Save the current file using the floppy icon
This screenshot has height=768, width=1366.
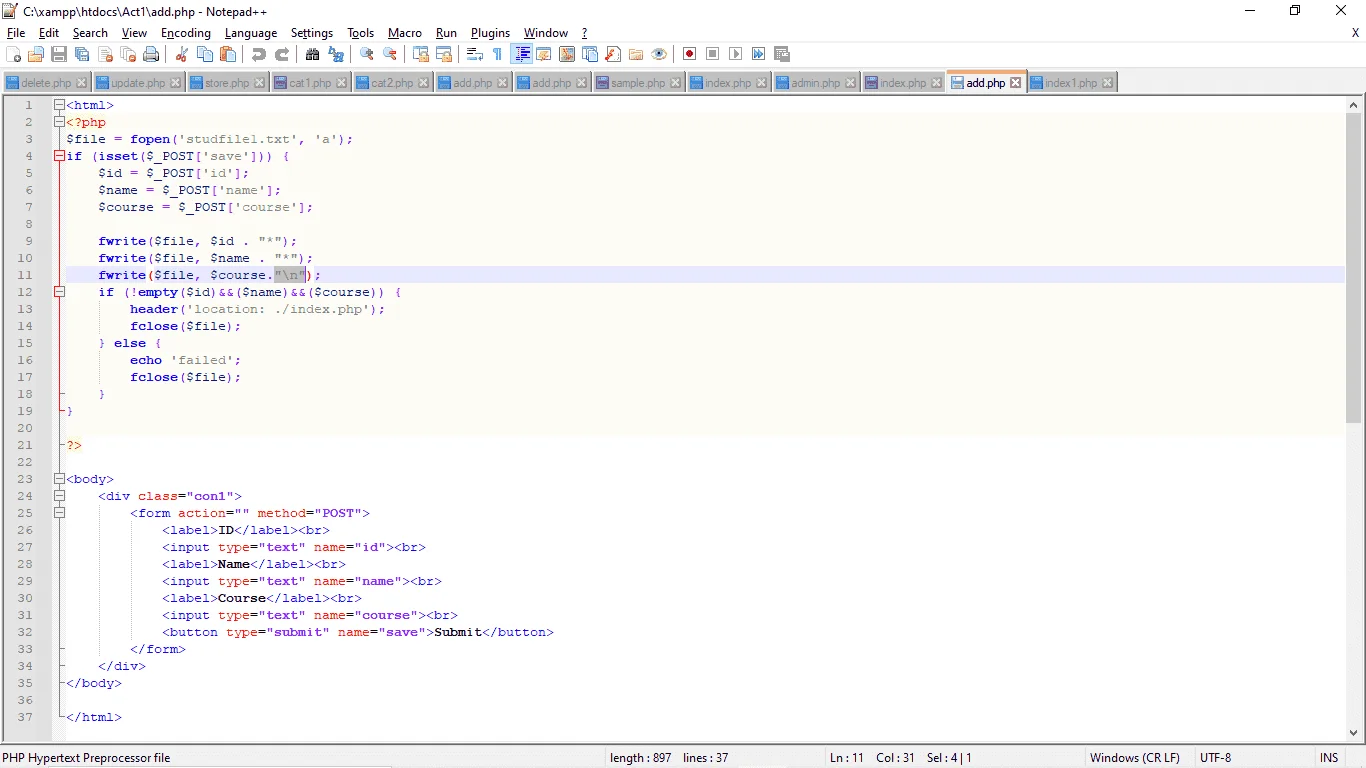(x=59, y=54)
